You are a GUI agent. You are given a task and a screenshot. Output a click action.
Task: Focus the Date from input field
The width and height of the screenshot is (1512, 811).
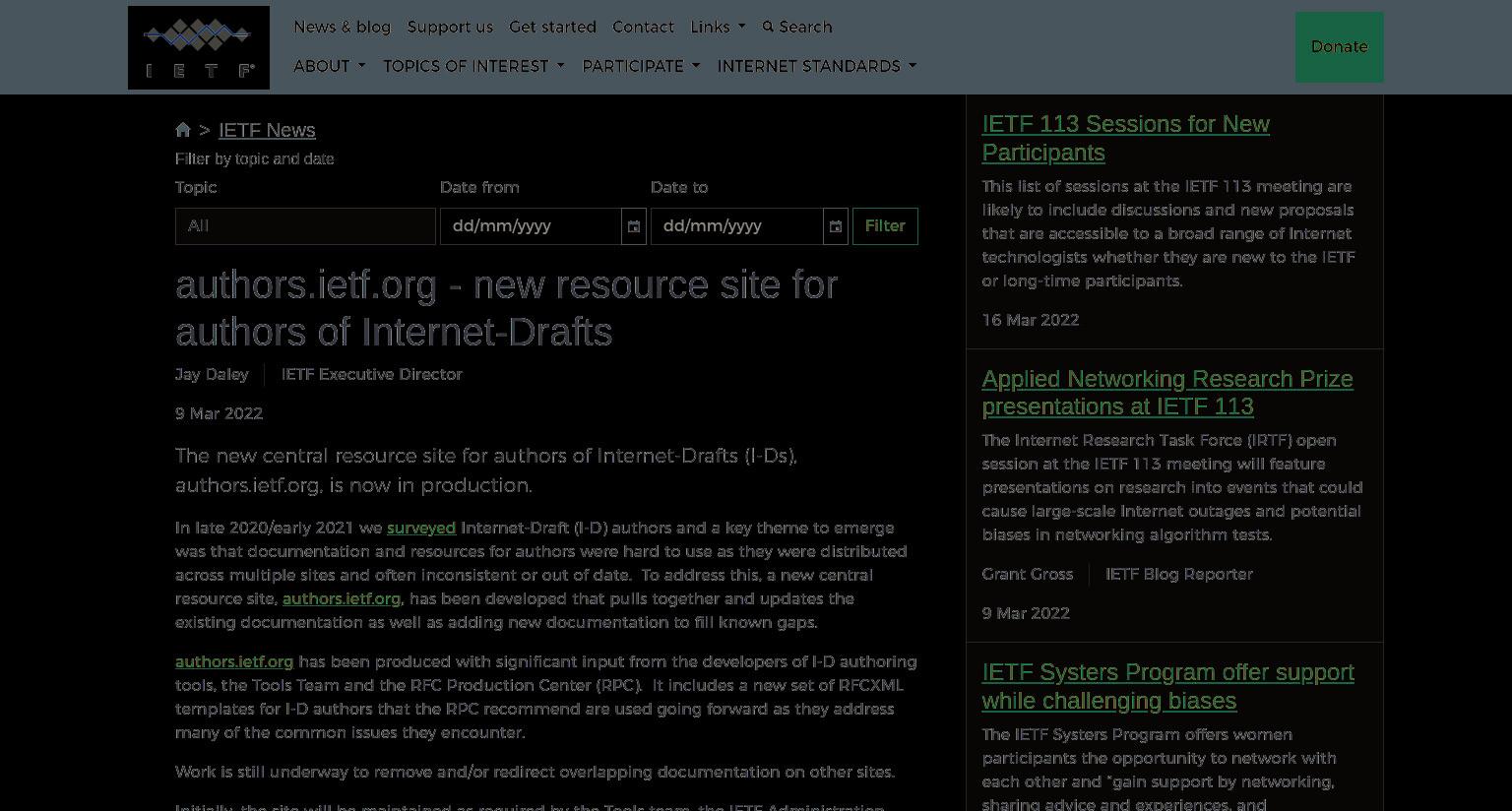(531, 226)
